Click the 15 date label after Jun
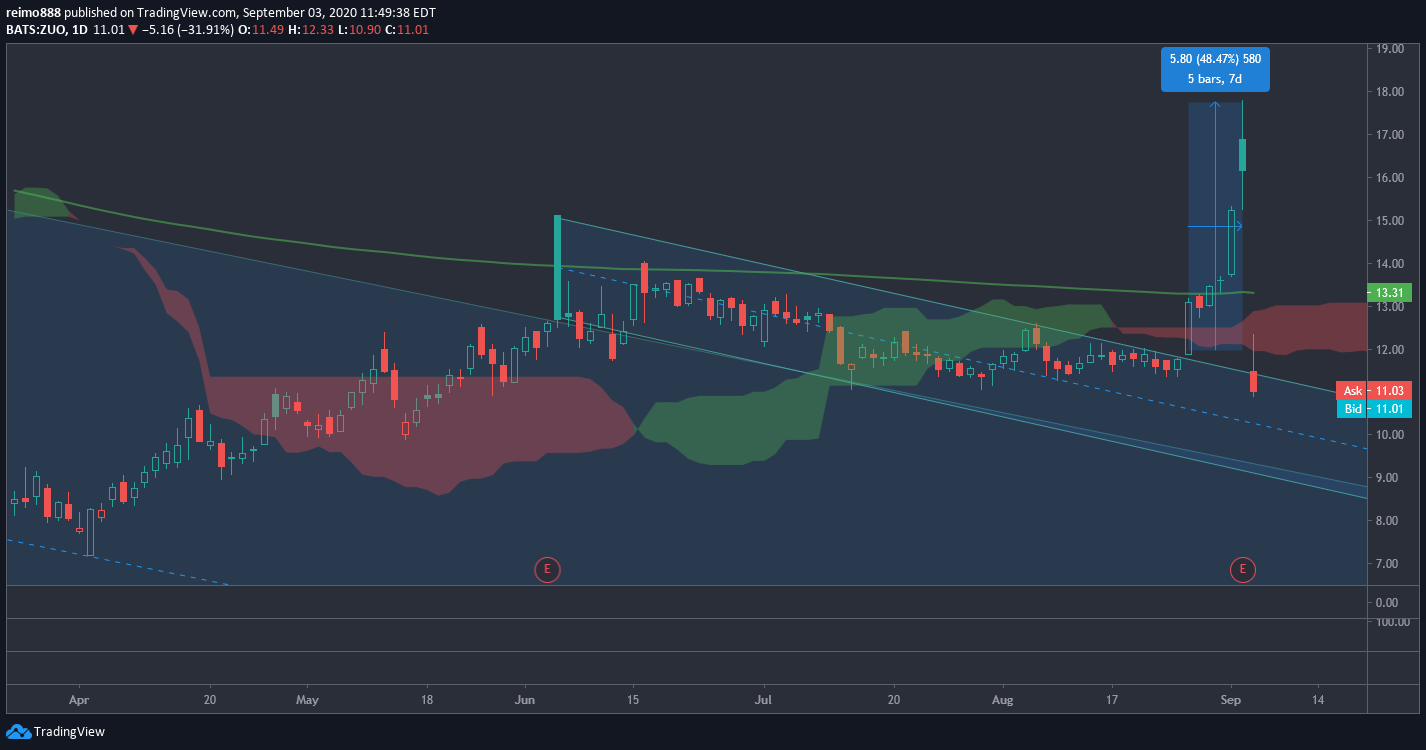 click(x=632, y=700)
